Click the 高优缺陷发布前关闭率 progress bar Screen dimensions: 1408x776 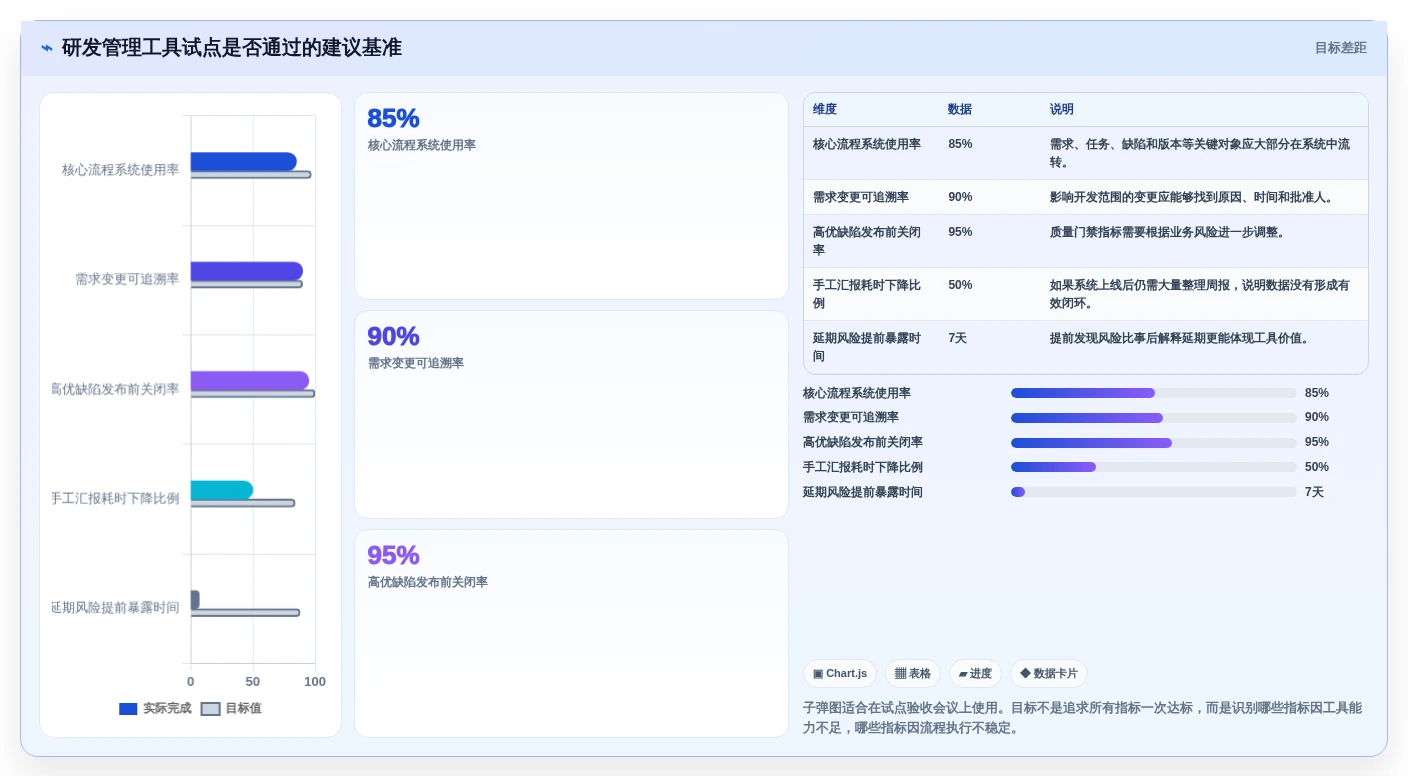(x=1153, y=442)
